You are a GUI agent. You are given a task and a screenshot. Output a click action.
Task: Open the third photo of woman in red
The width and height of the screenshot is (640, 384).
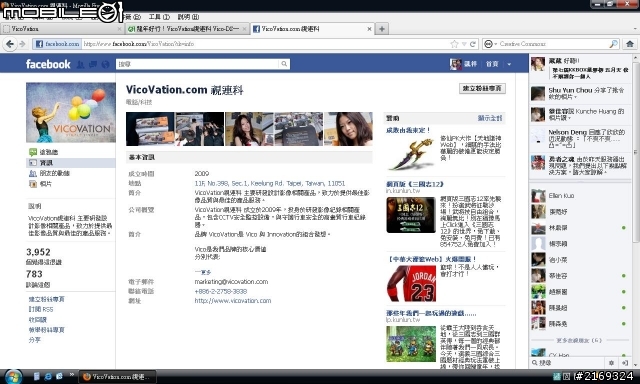249,129
